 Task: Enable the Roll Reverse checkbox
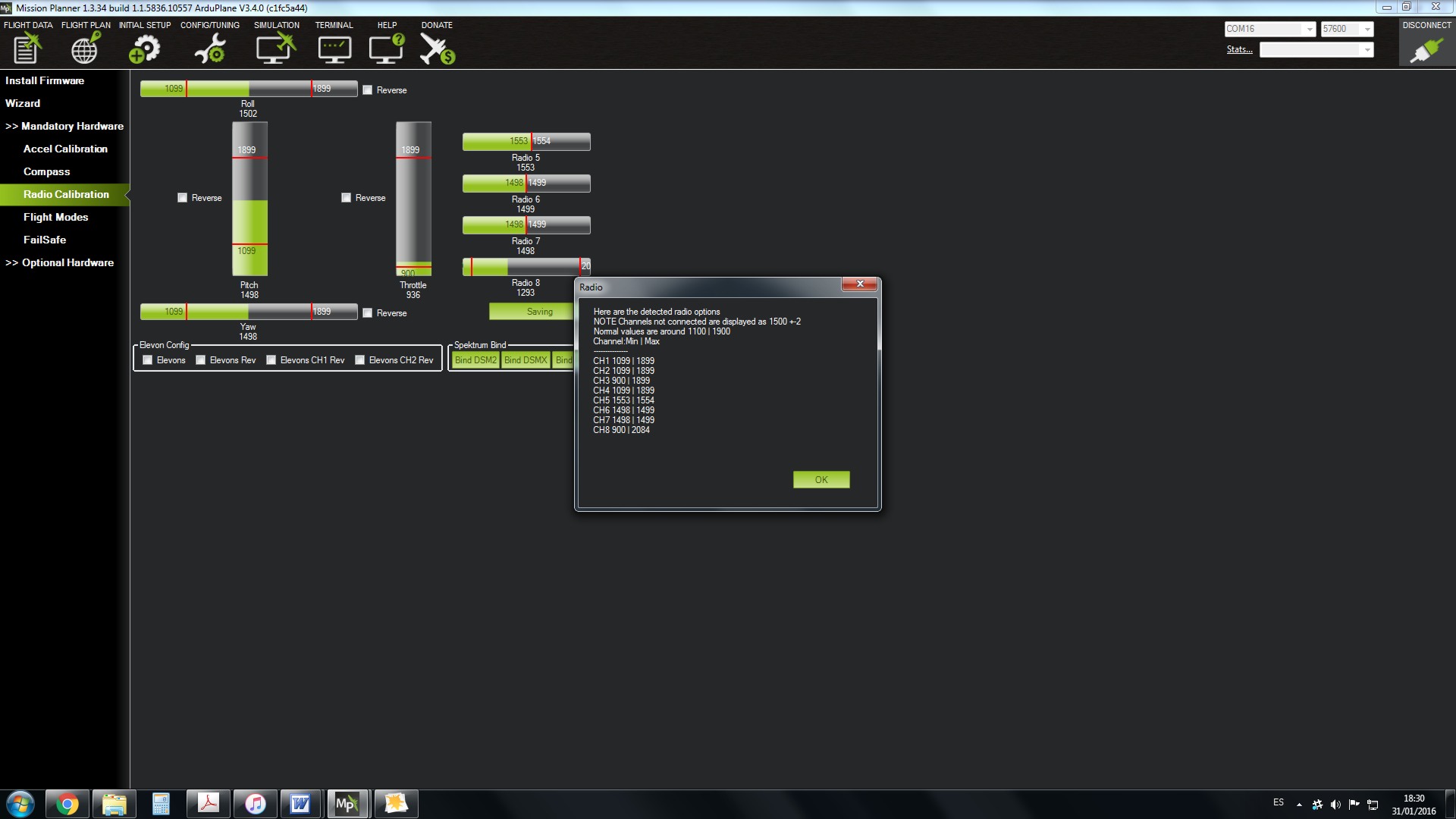click(x=368, y=90)
